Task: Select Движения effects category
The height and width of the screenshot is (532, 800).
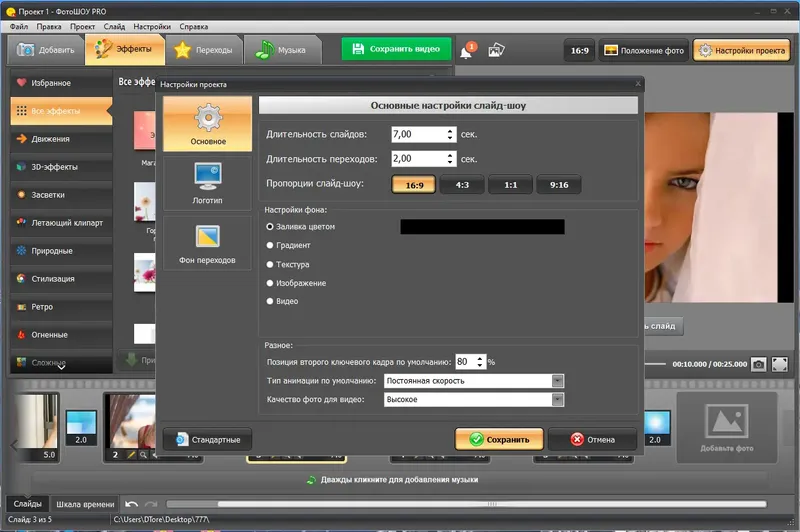Action: [61, 139]
